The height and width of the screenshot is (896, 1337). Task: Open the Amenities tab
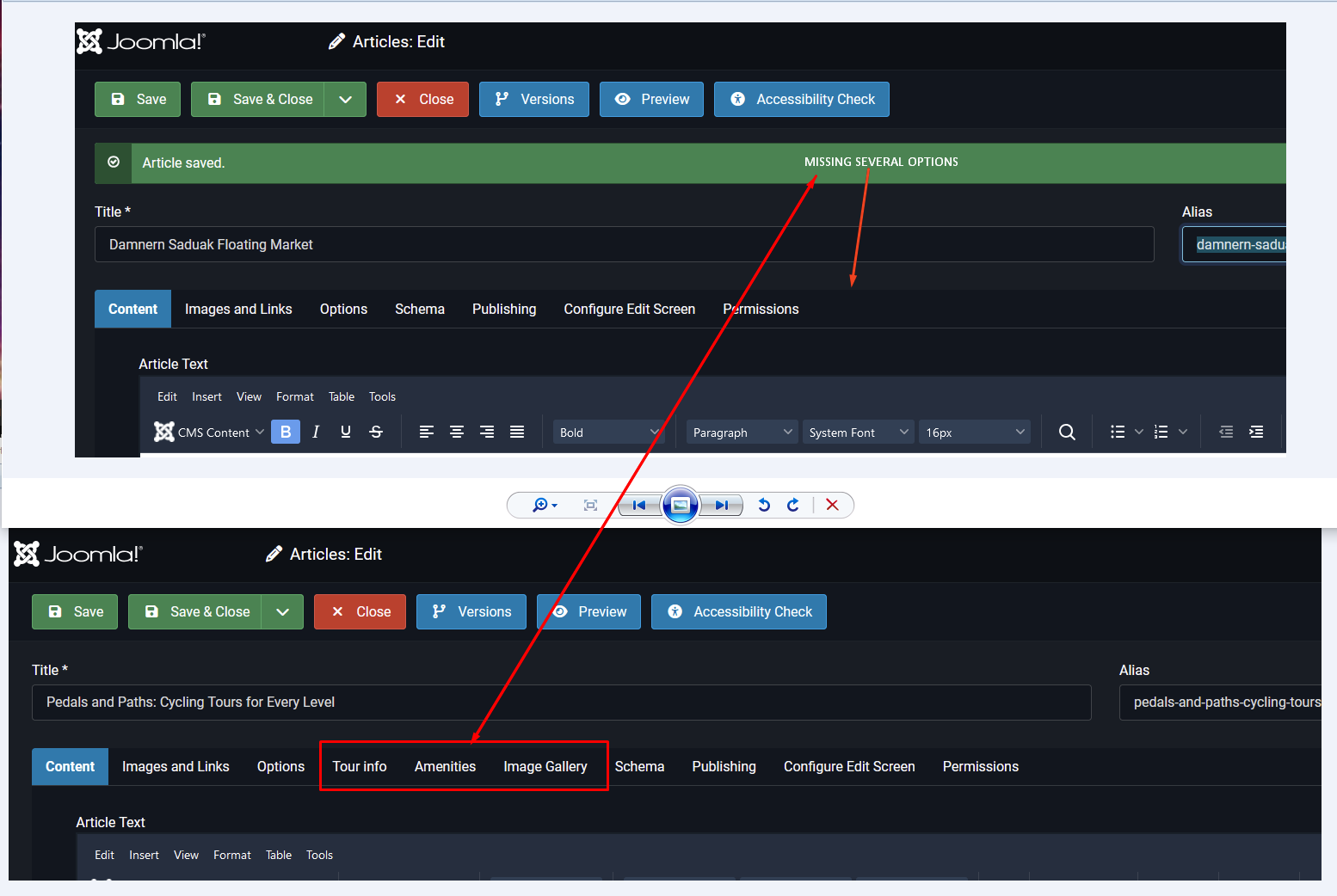pos(445,766)
